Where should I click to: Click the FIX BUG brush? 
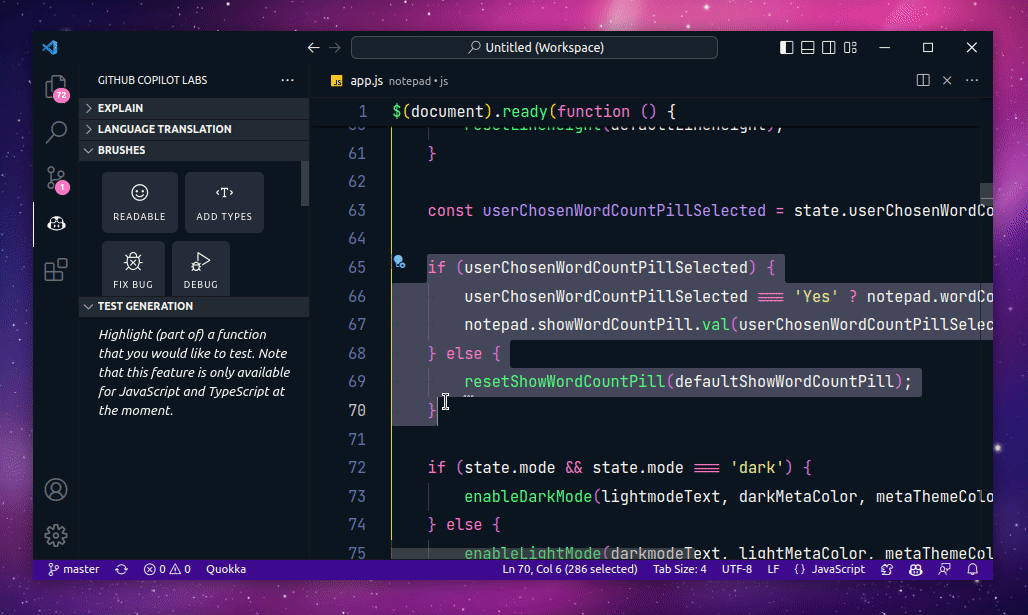(133, 268)
